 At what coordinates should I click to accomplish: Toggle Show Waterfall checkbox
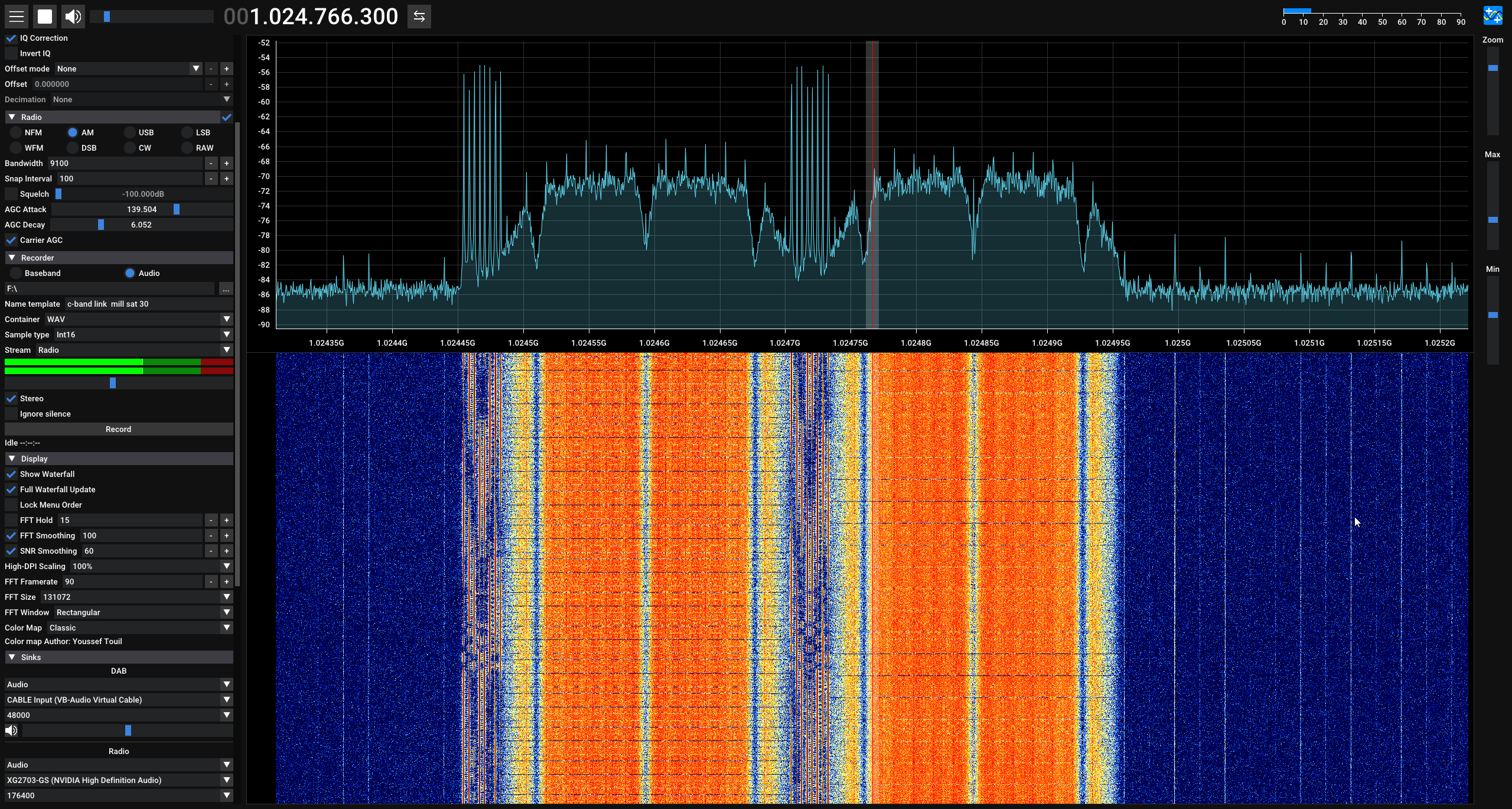point(11,474)
